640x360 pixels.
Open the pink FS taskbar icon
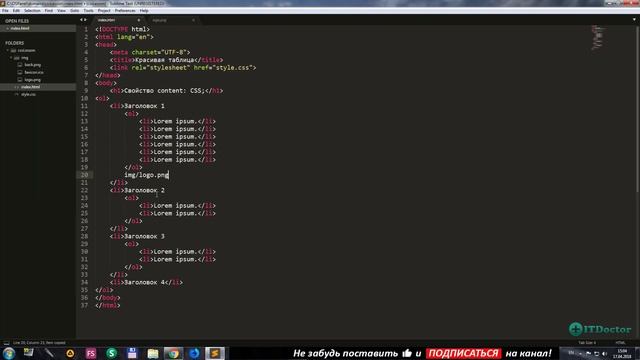click(x=91, y=353)
